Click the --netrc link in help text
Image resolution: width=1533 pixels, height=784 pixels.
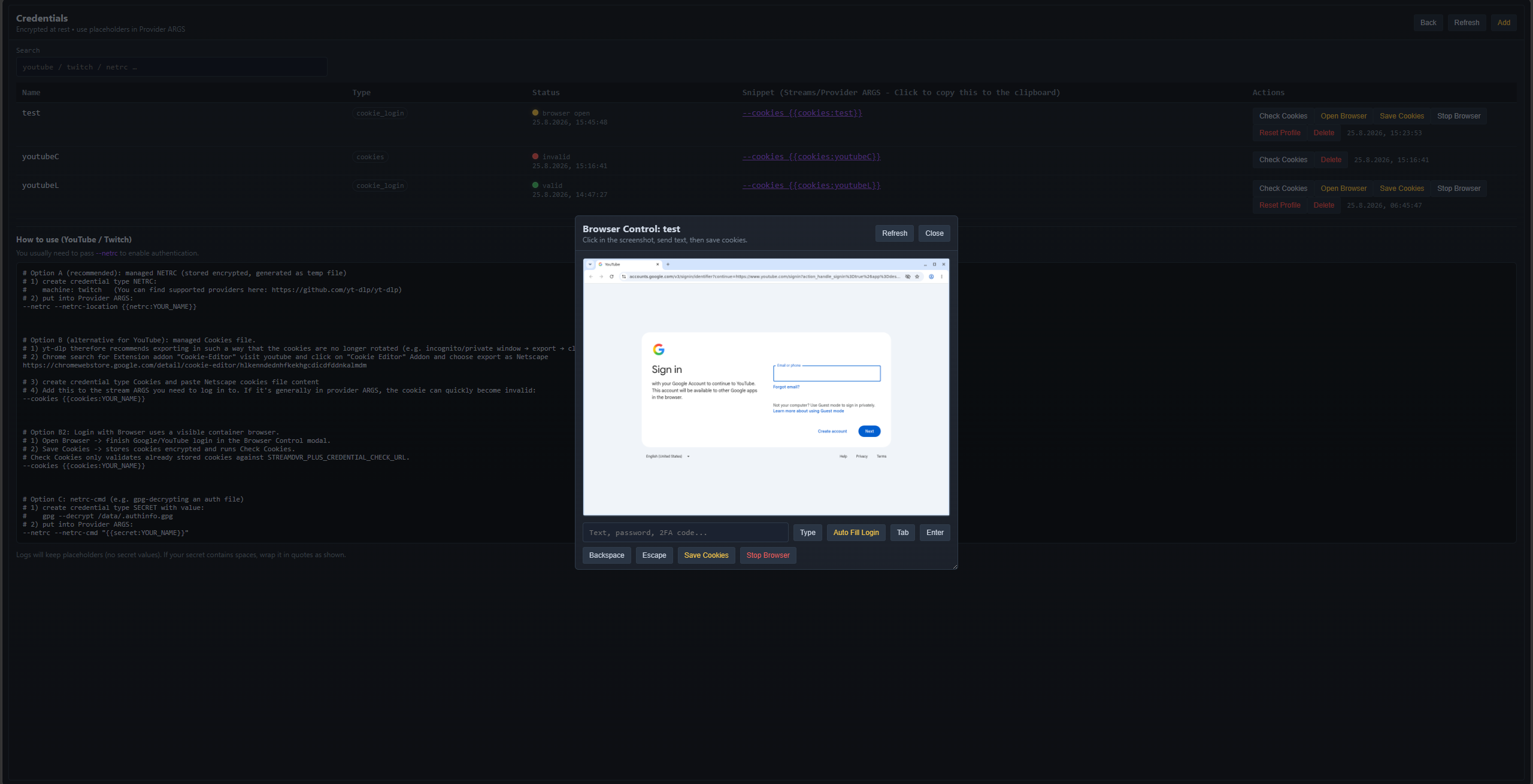[x=107, y=253]
